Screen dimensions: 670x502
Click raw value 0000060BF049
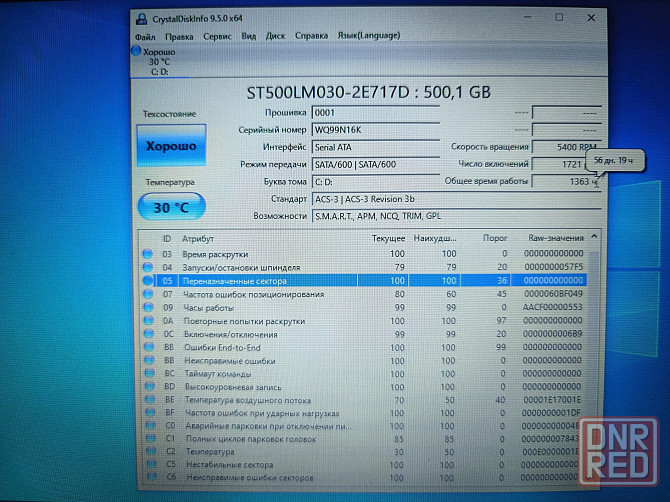553,294
